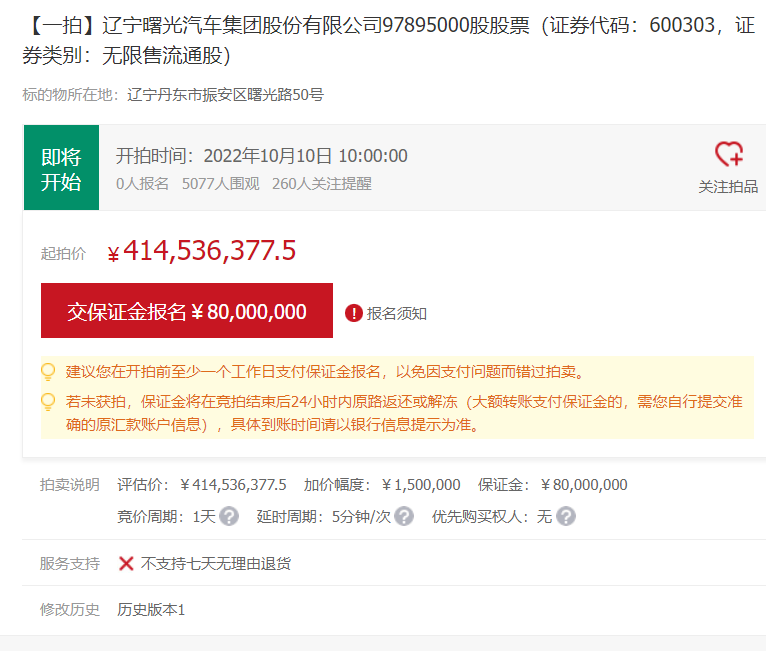Click the 修改历史 label
This screenshot has width=766, height=651.
tap(69, 609)
